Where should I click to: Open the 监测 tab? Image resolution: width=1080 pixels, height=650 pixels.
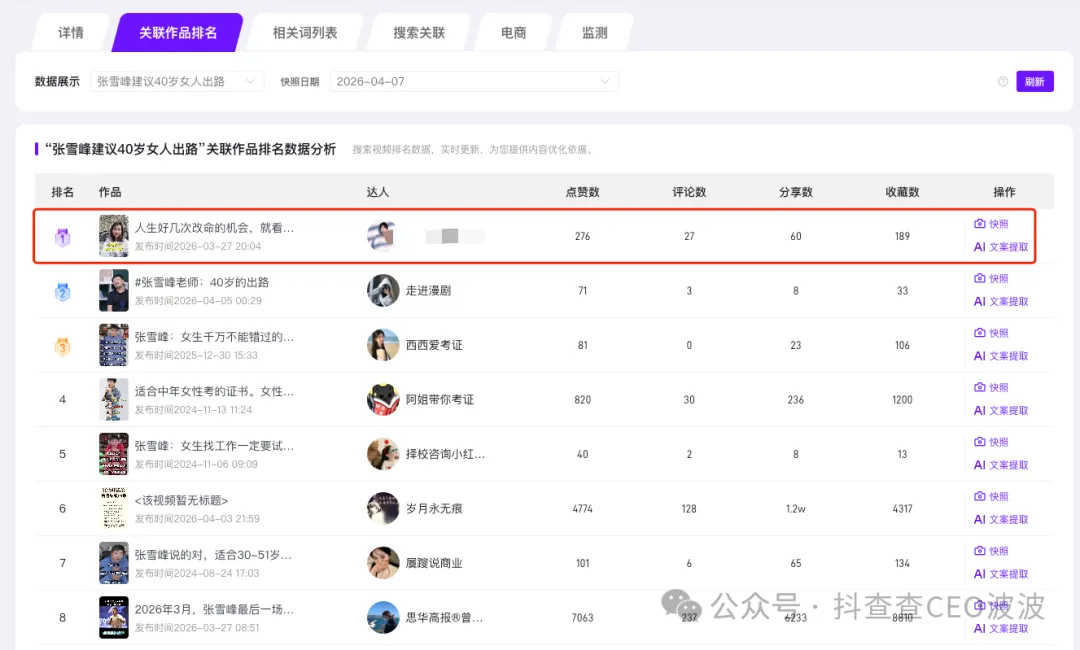pos(593,31)
